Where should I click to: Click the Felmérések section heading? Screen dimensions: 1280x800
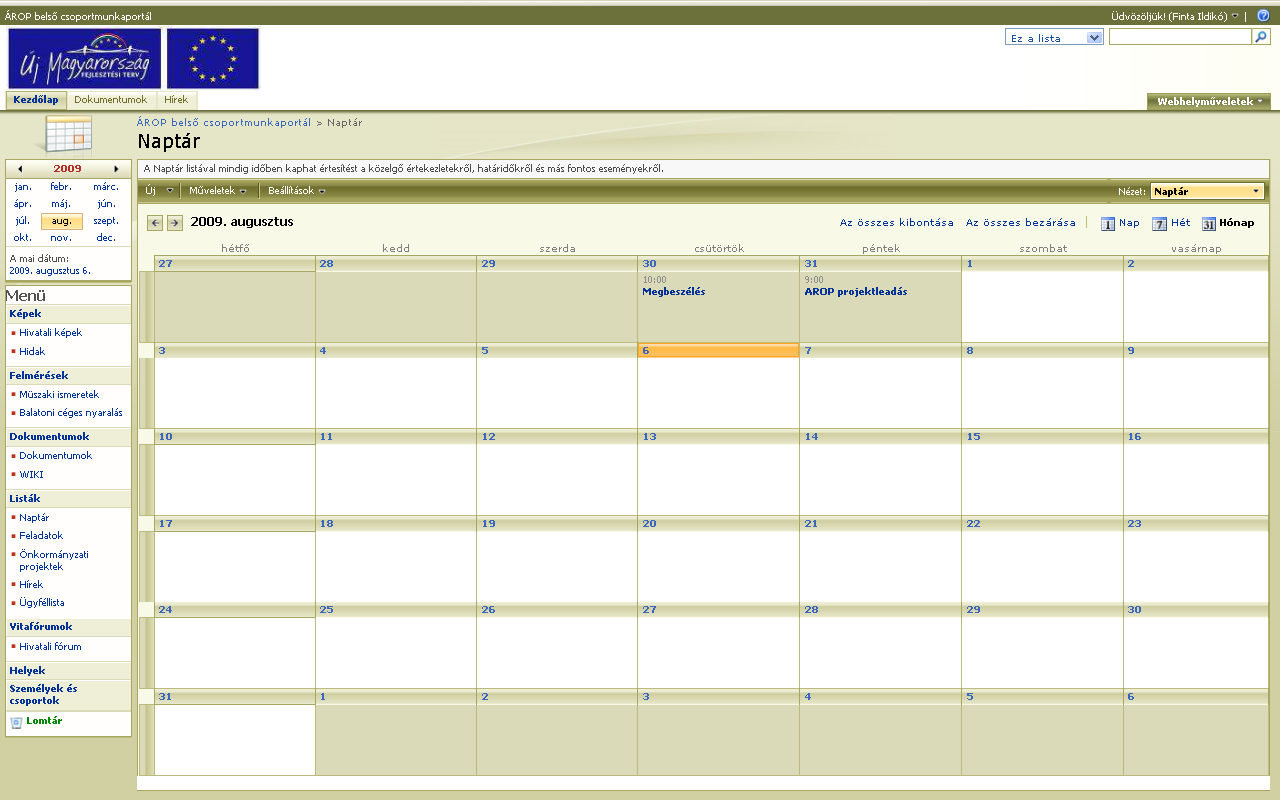[x=39, y=376]
